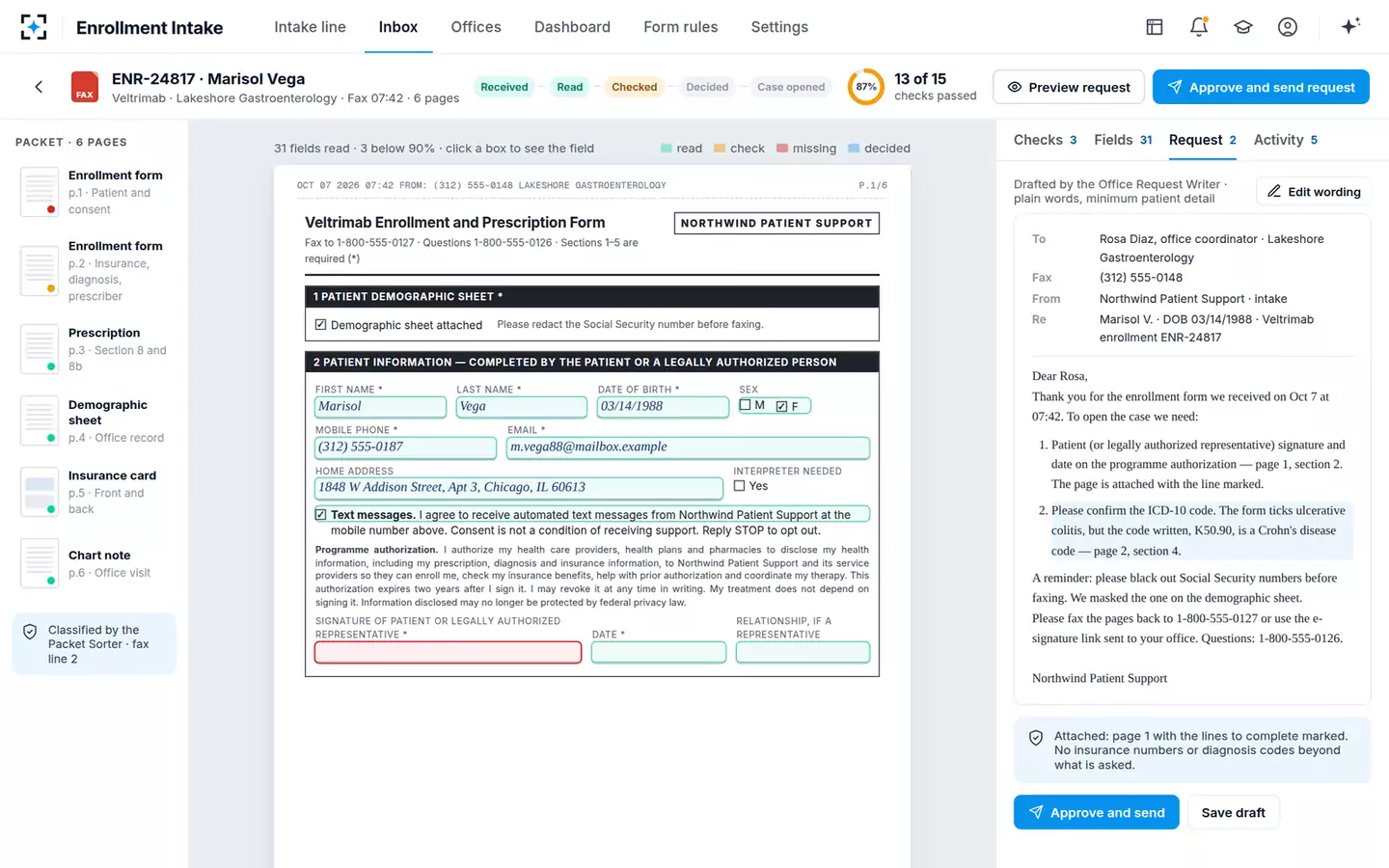
Task: Click the shield icon beside Attached note
Action: pos(1036,738)
